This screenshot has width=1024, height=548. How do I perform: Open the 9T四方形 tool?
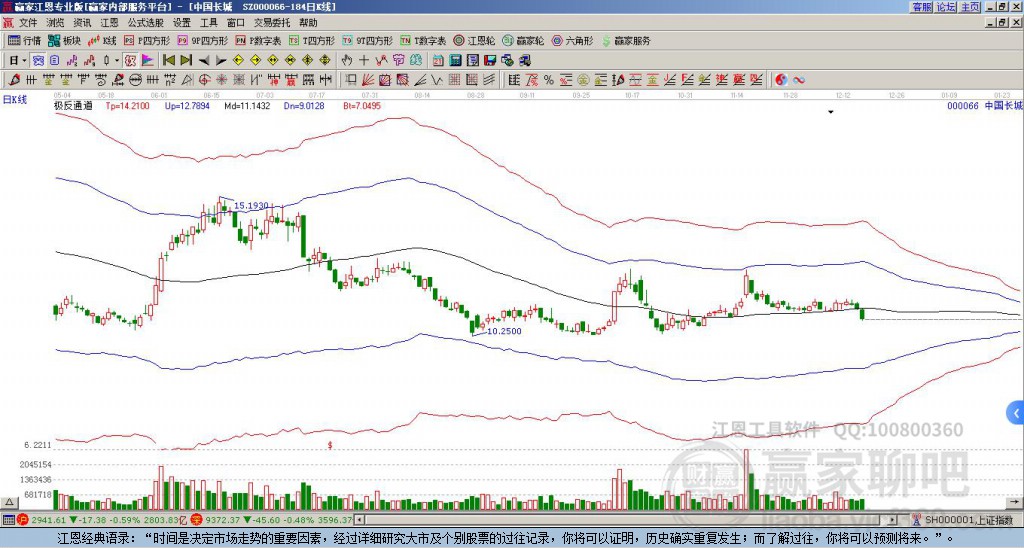[368, 40]
